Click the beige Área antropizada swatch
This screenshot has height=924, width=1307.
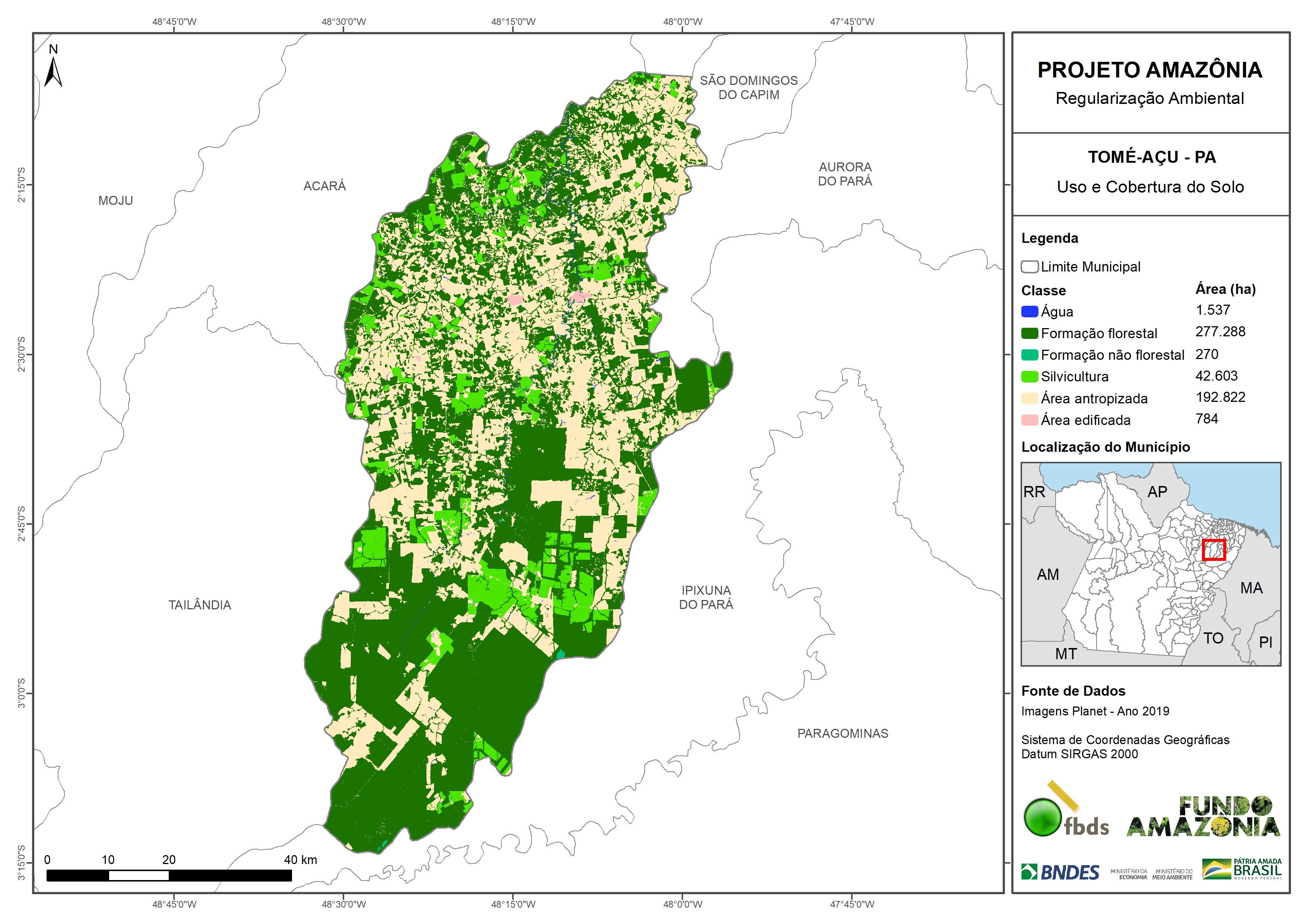click(x=1029, y=398)
